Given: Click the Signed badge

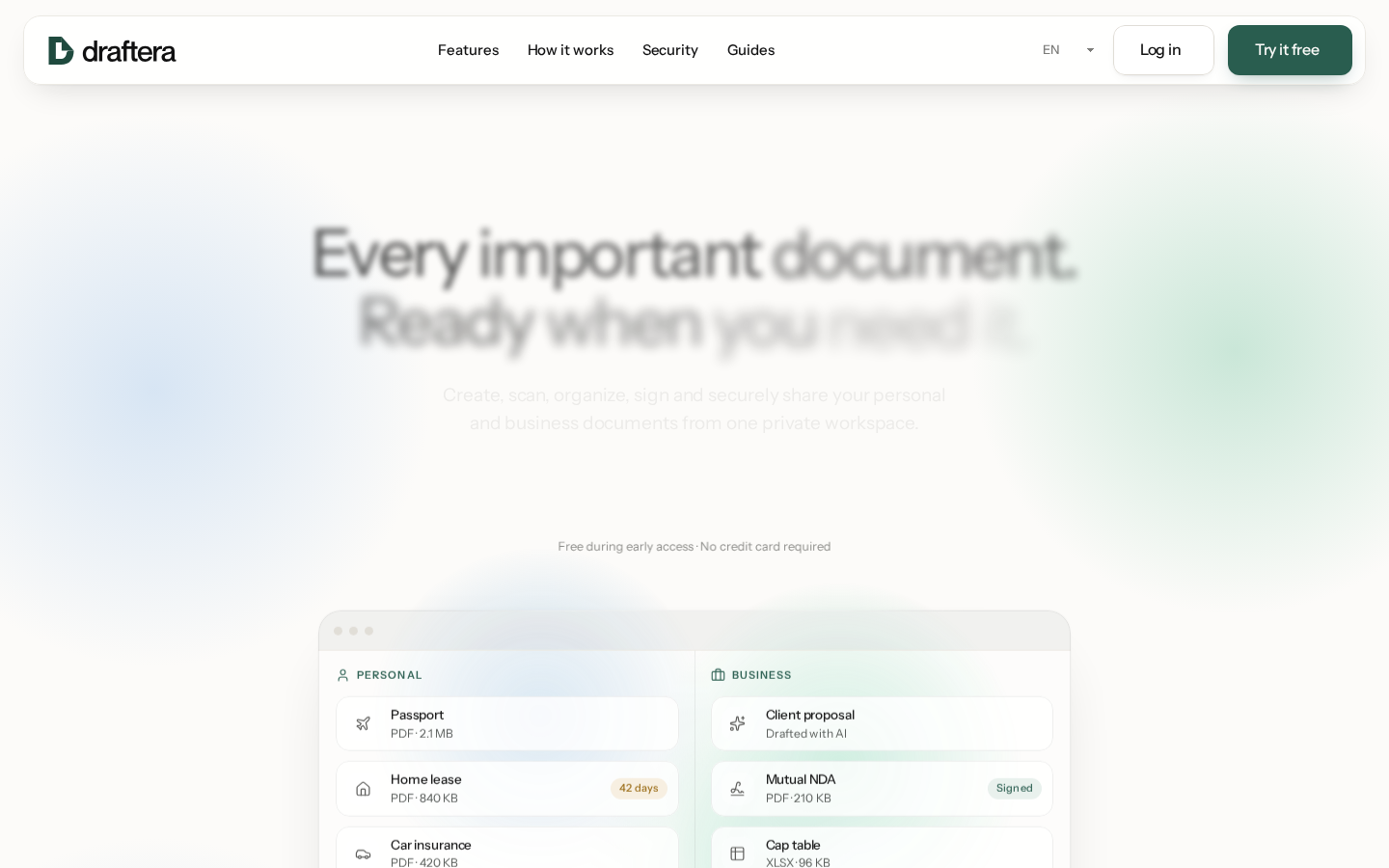Looking at the screenshot, I should (1015, 789).
